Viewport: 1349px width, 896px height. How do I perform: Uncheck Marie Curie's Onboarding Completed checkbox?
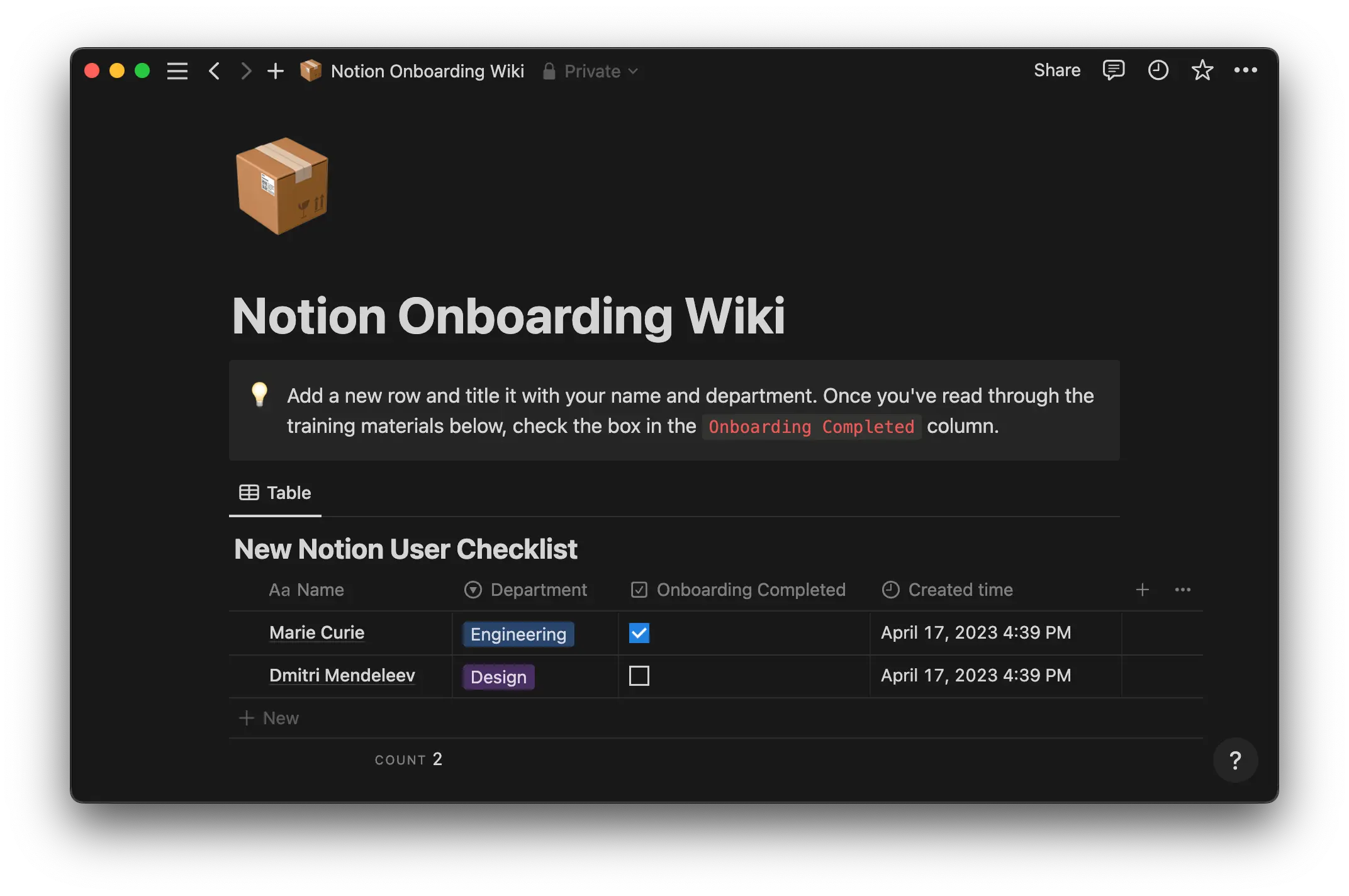pyautogui.click(x=639, y=632)
